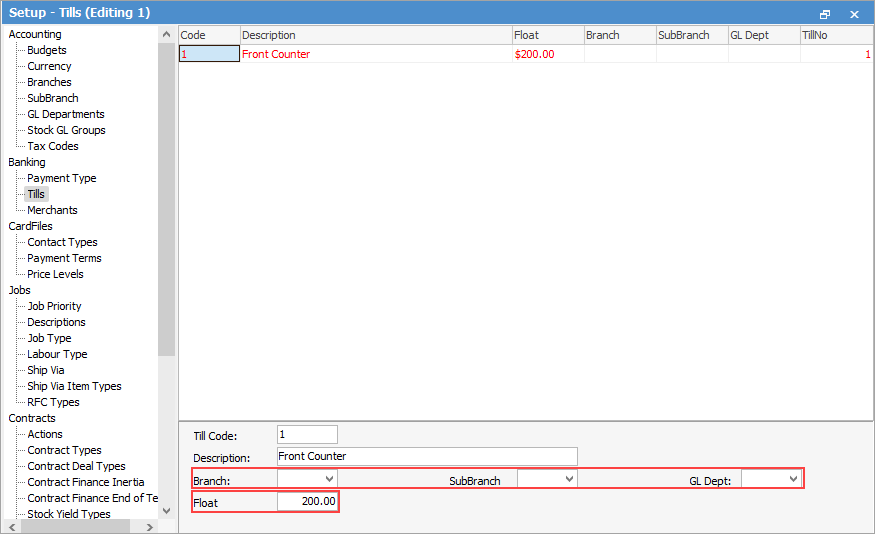Click the tree scroll down arrow
Screen dimensions: 875x534
pos(166,511)
